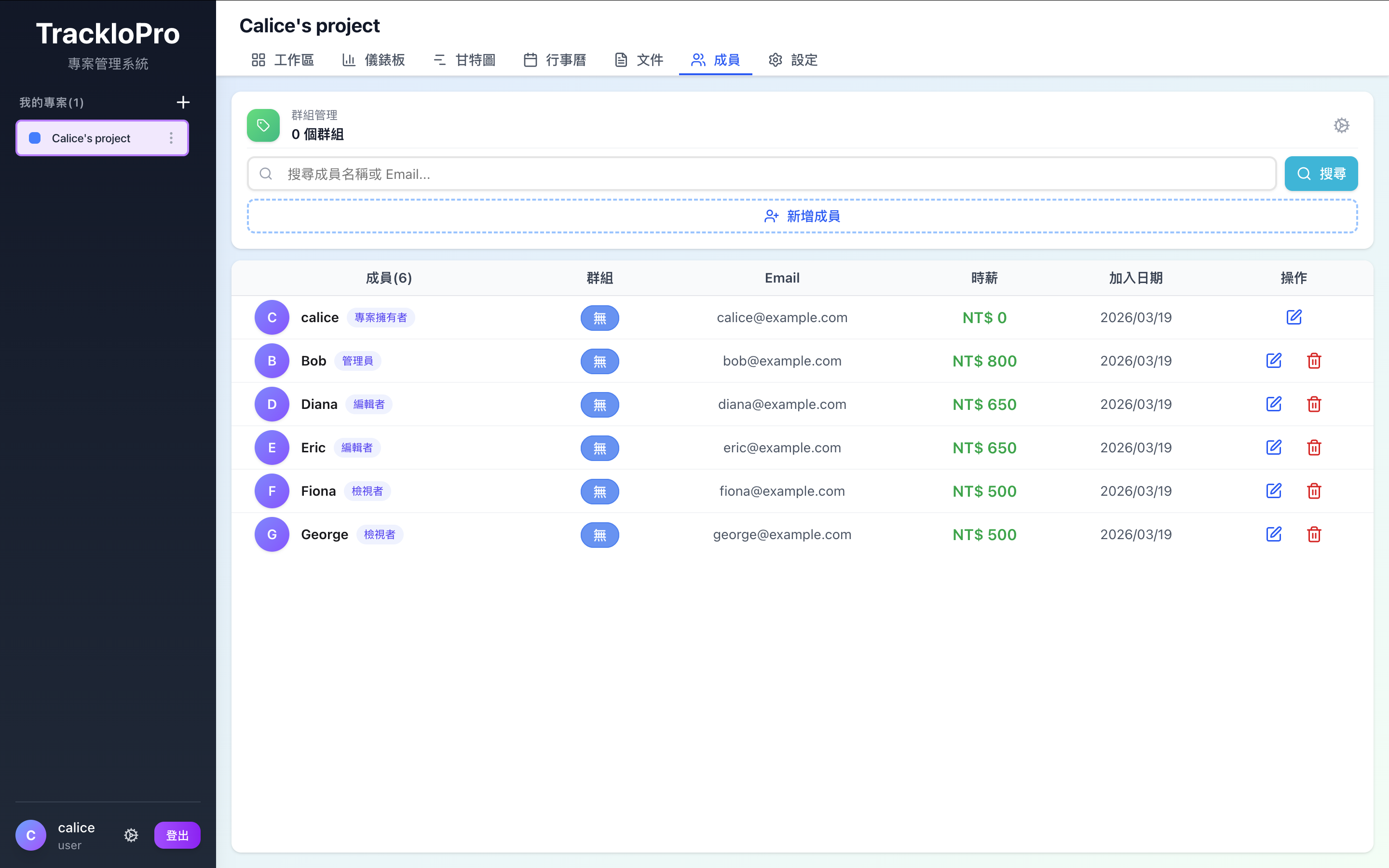Click the green group management tag icon
Image resolution: width=1389 pixels, height=868 pixels.
(263, 125)
